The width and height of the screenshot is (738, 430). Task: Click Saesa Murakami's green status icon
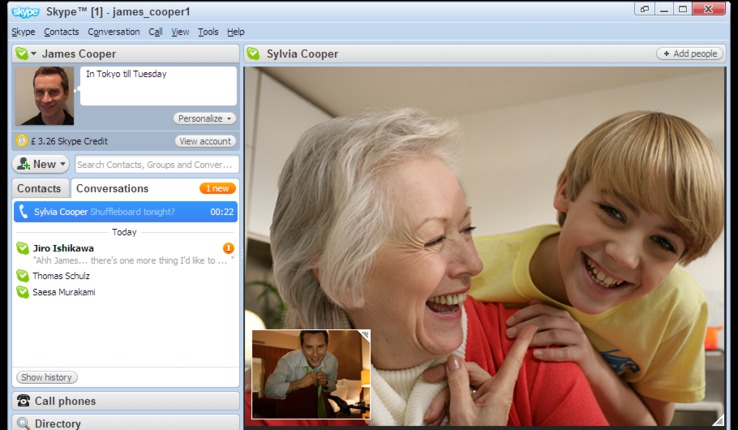[x=23, y=292]
